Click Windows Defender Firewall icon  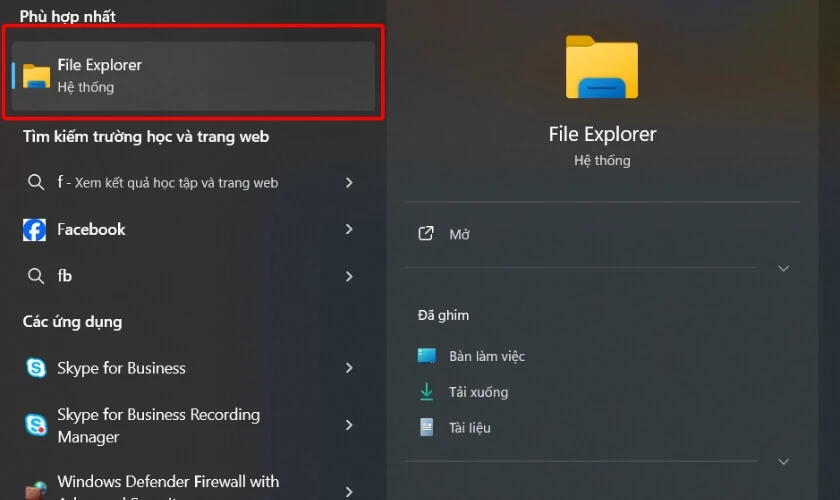pyautogui.click(x=36, y=491)
